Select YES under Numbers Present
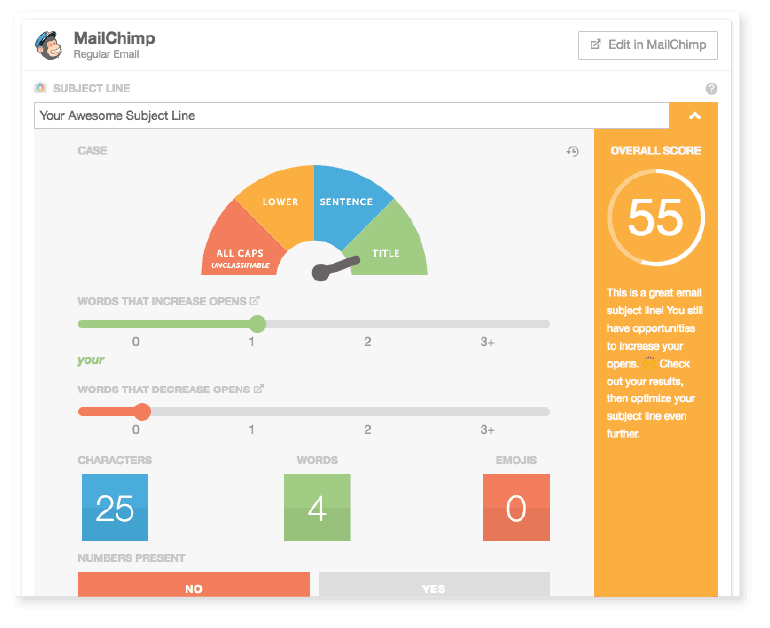 point(433,588)
